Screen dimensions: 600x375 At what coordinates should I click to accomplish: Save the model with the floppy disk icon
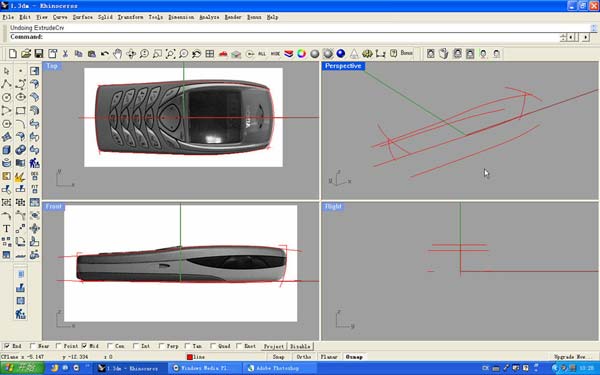(x=39, y=54)
